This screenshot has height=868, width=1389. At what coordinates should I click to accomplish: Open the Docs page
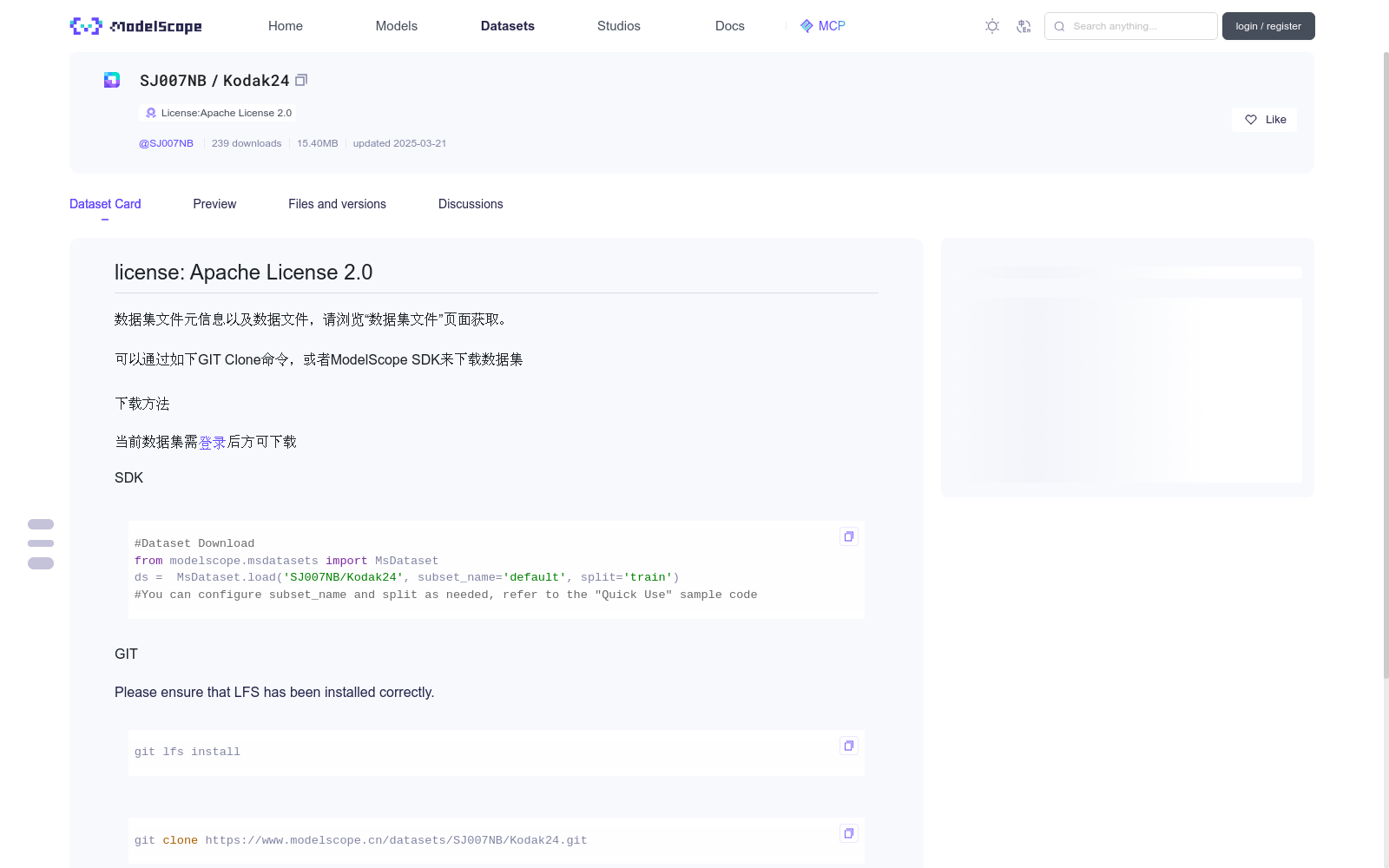click(730, 26)
